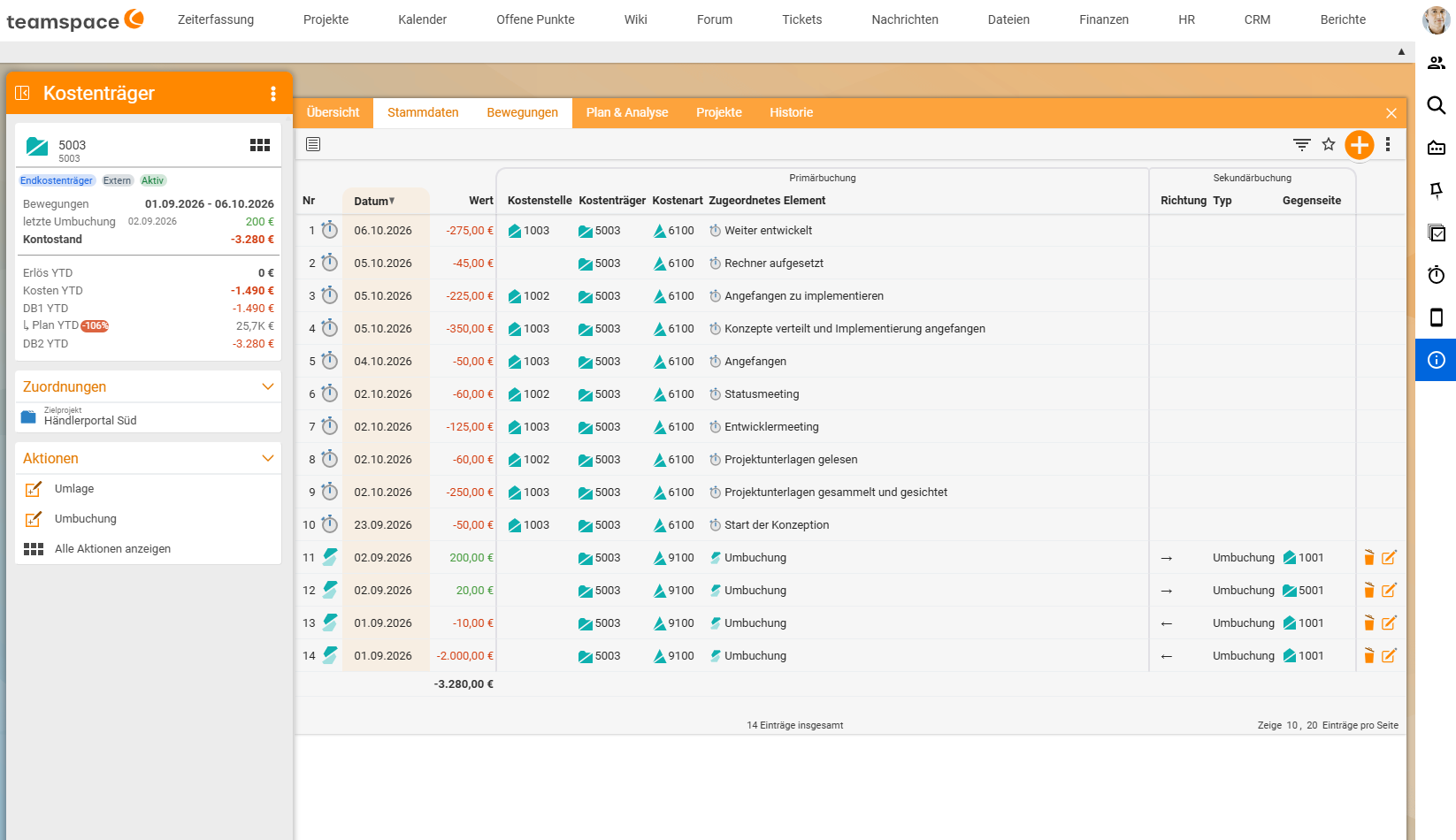Viewport: 1456px width, 840px height.
Task: Collapse the Kostenträger side panel icon
Action: pos(23,93)
